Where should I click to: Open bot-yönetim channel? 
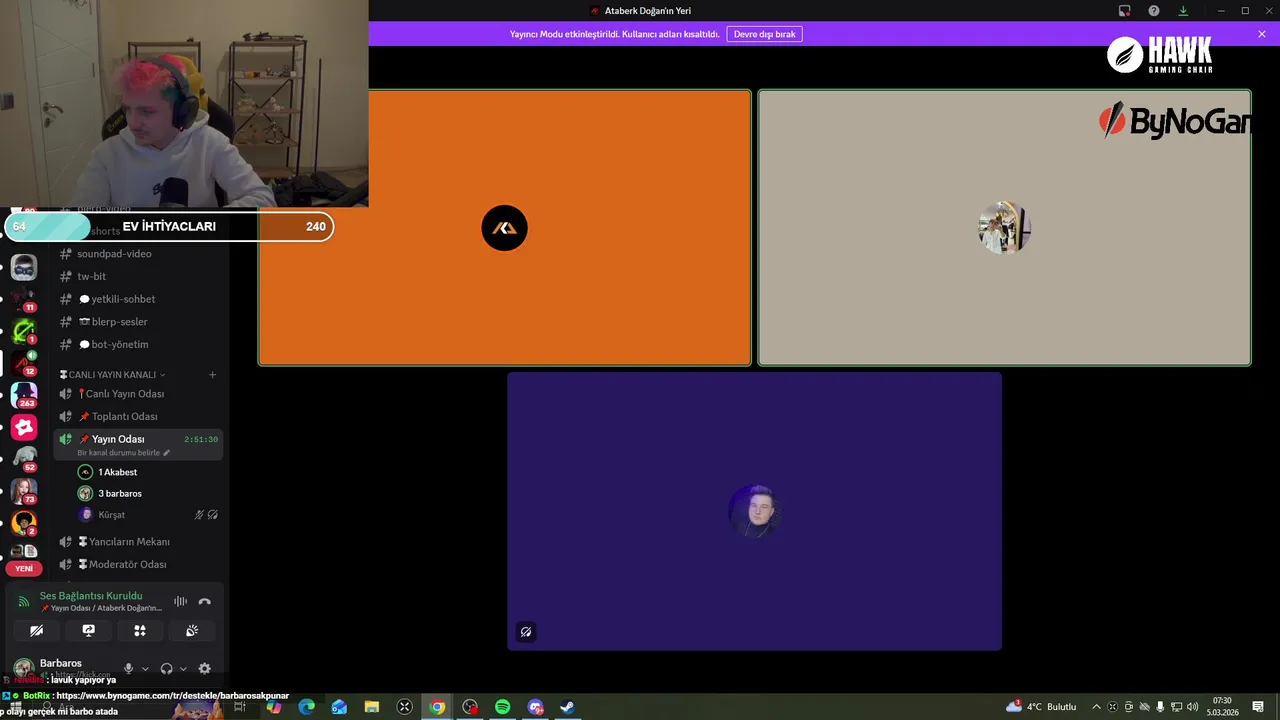tap(120, 344)
